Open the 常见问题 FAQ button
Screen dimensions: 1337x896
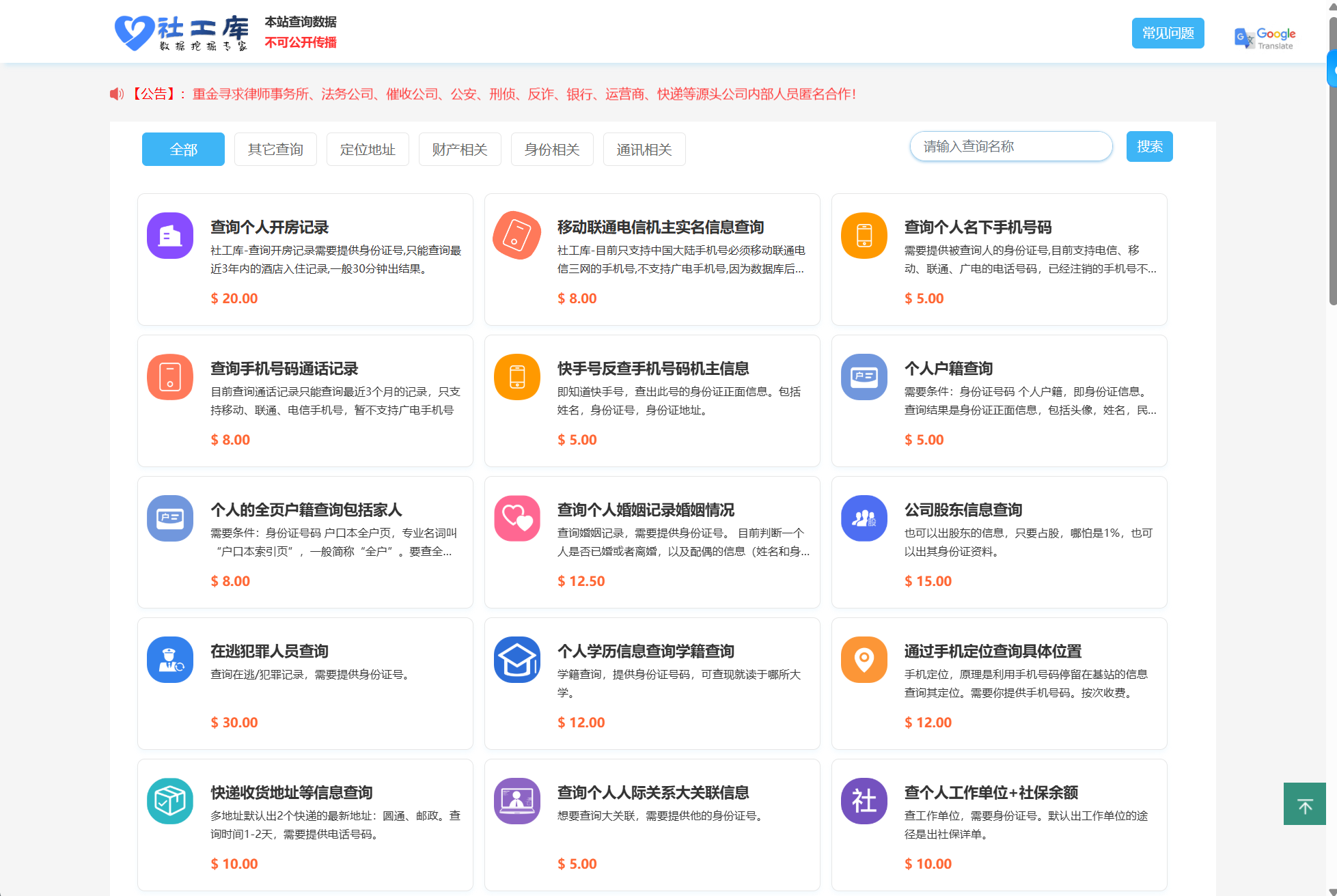pyautogui.click(x=1168, y=33)
